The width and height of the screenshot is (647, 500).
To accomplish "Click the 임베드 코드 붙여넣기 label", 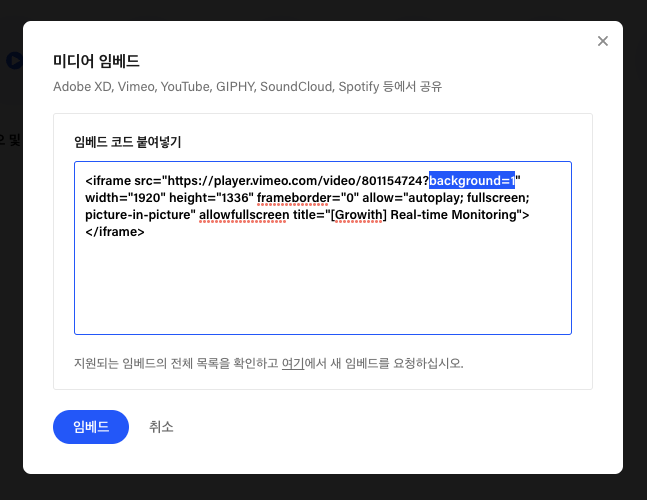I will pos(128,142).
